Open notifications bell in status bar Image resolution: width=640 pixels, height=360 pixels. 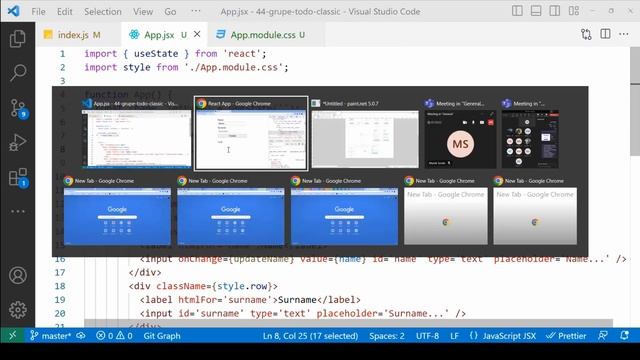624,336
